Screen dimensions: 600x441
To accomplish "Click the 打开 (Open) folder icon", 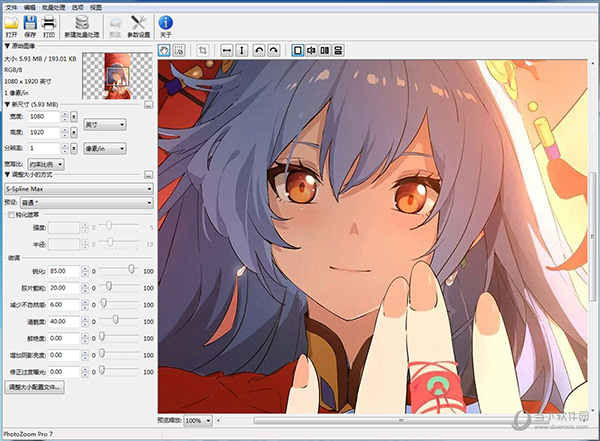I will 11,23.
